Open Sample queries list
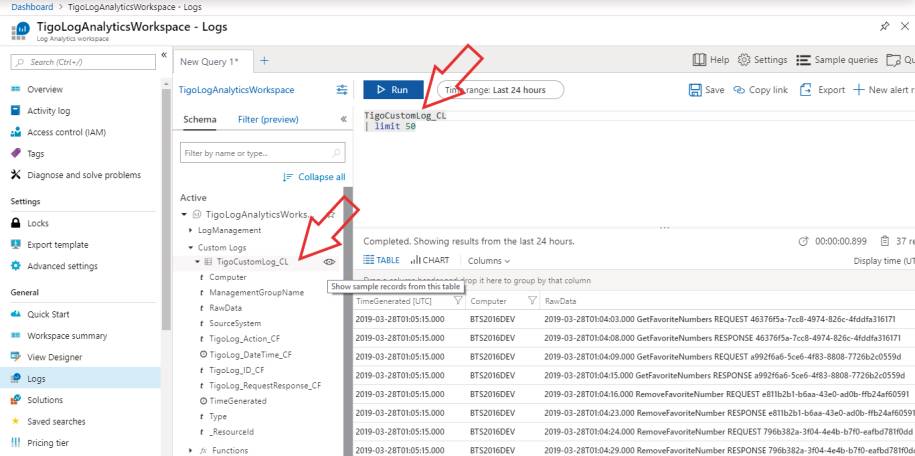915x456 pixels. (837, 60)
